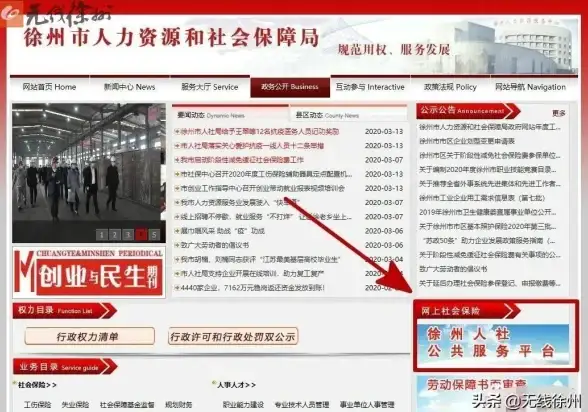Go to 新闻中心 News section
The image size is (588, 412).
pos(129,87)
